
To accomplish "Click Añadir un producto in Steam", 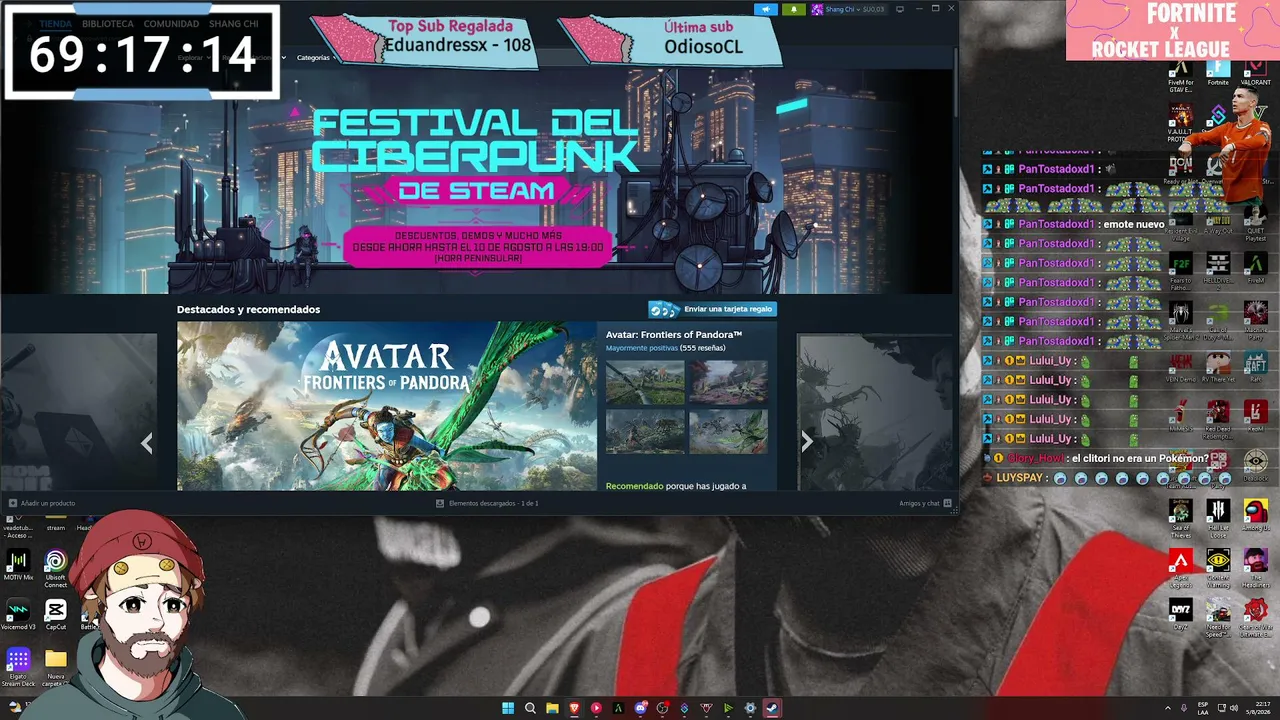I will point(42,503).
